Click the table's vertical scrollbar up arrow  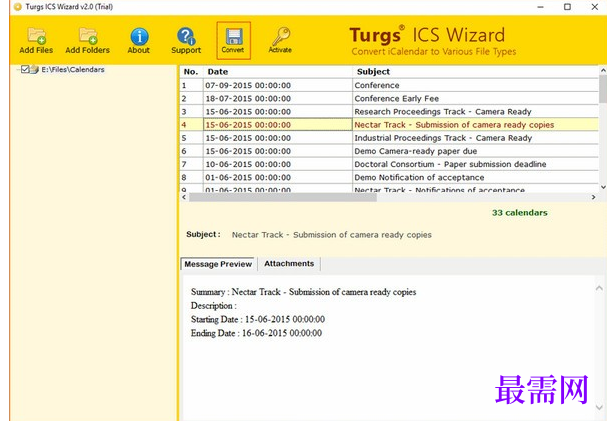[603, 70]
